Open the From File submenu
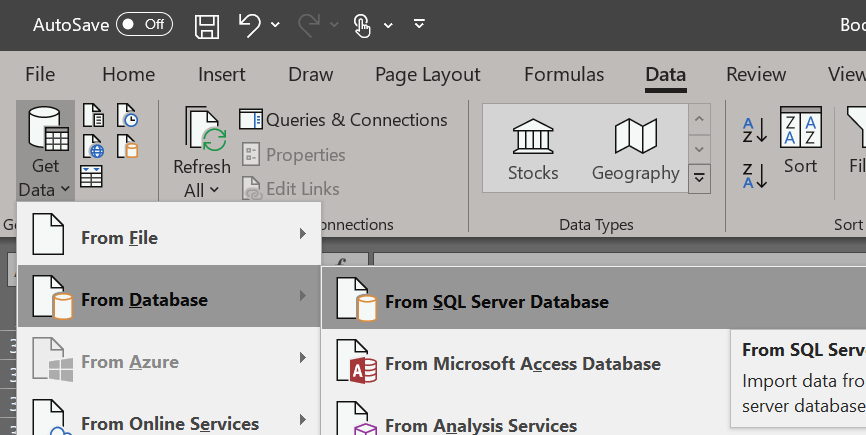 pyautogui.click(x=169, y=235)
